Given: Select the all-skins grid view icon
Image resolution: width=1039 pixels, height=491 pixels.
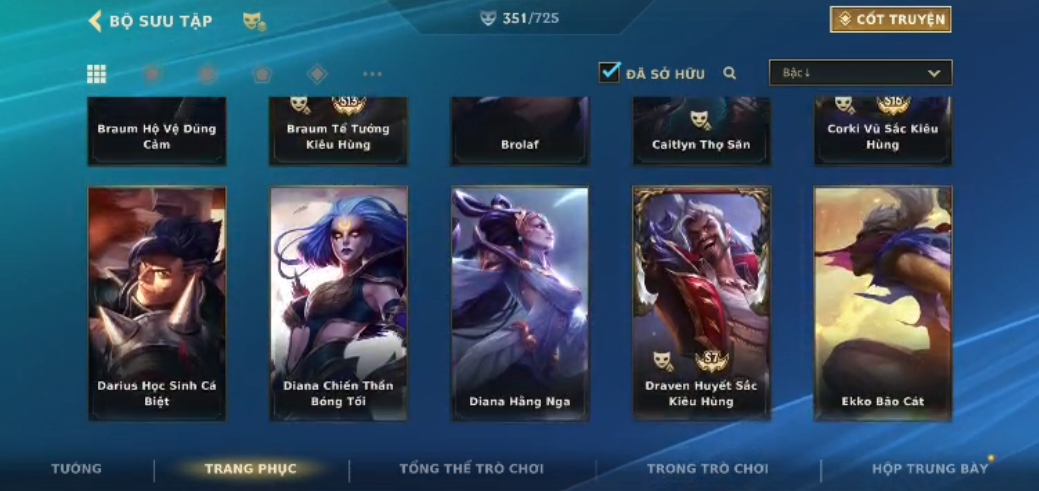Looking at the screenshot, I should pos(96,74).
